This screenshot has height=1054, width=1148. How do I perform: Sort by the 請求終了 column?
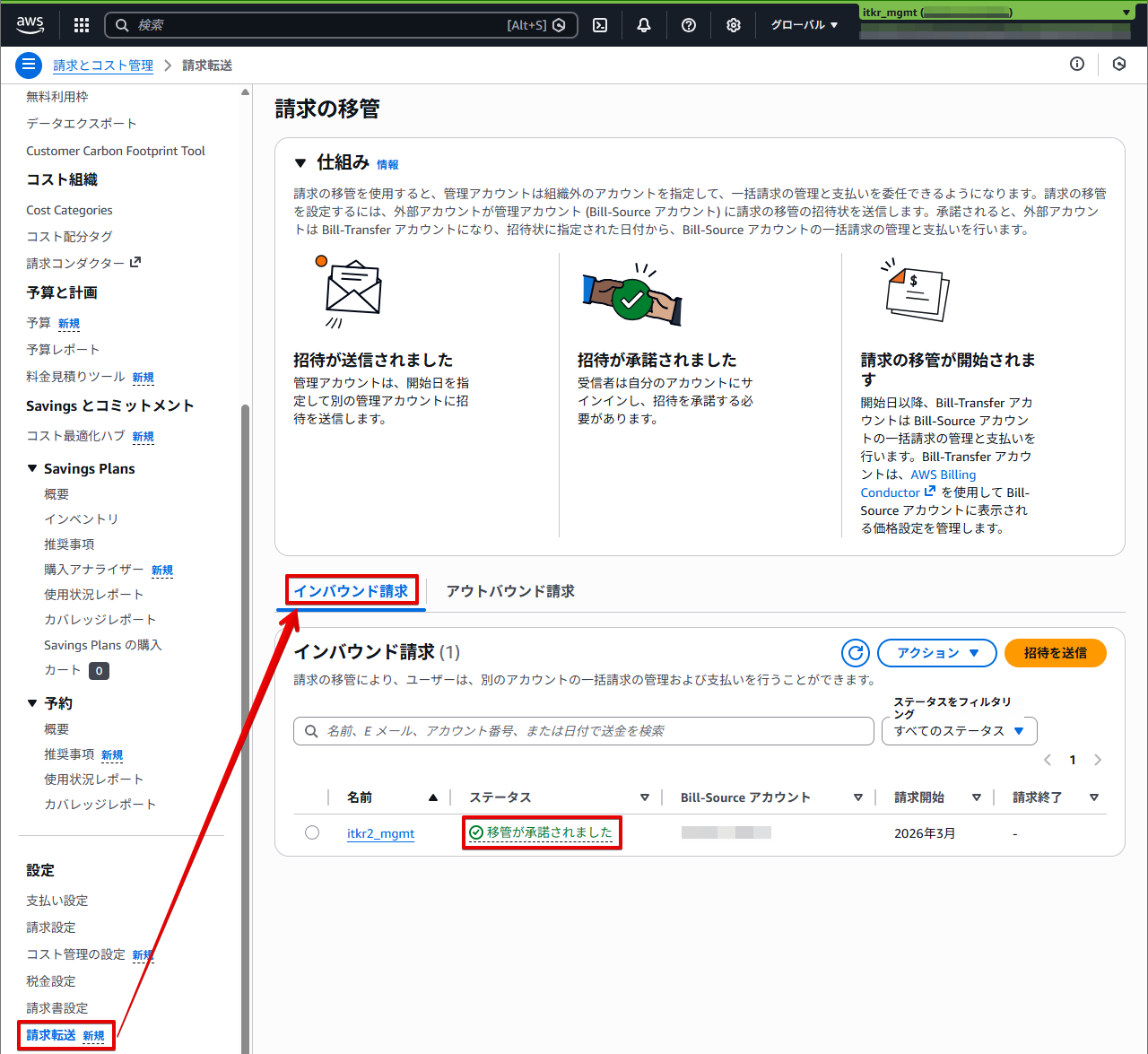1093,797
